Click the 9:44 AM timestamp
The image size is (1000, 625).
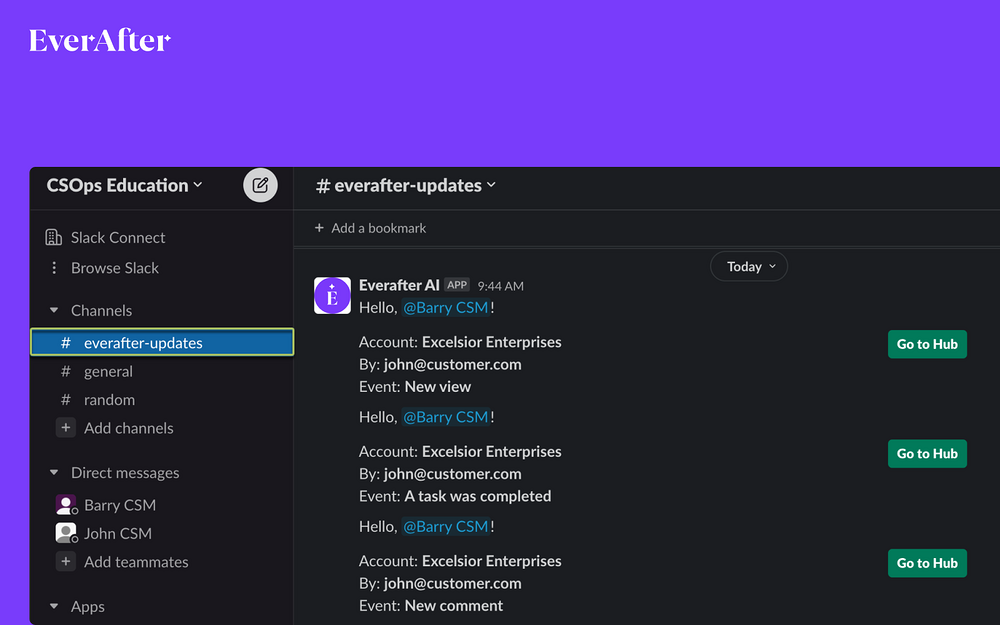[501, 286]
